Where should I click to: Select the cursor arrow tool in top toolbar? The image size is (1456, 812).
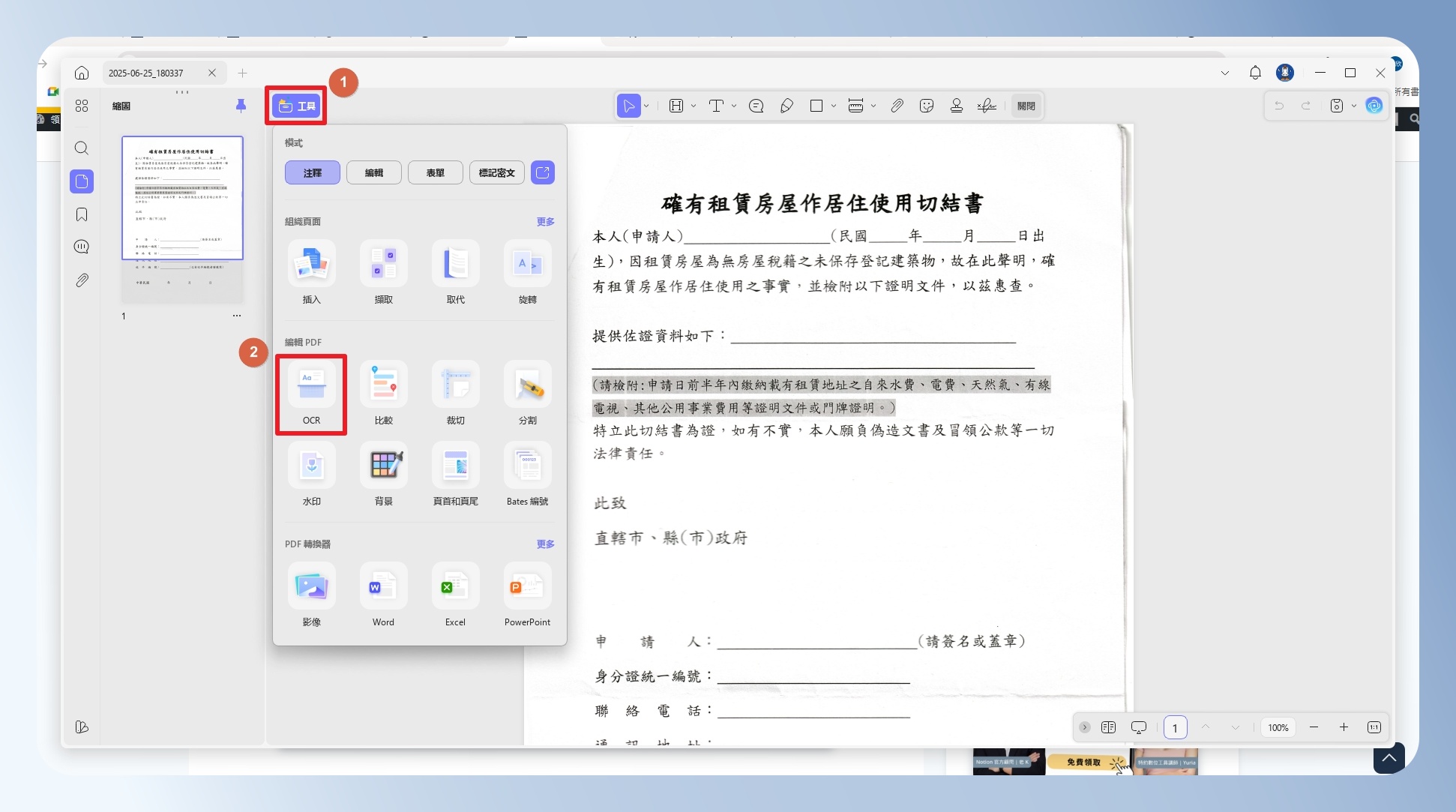click(x=628, y=106)
